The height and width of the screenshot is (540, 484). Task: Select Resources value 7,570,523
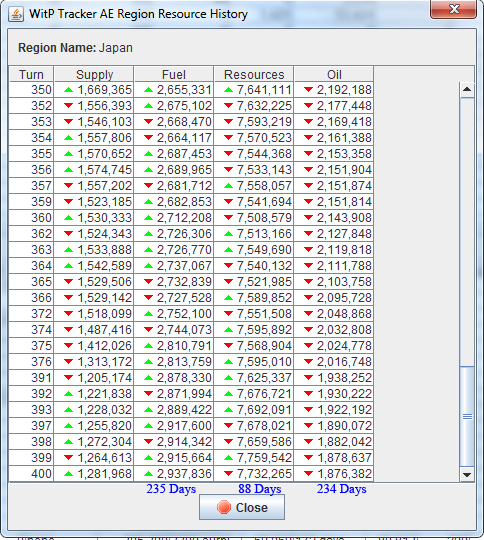[x=254, y=138]
